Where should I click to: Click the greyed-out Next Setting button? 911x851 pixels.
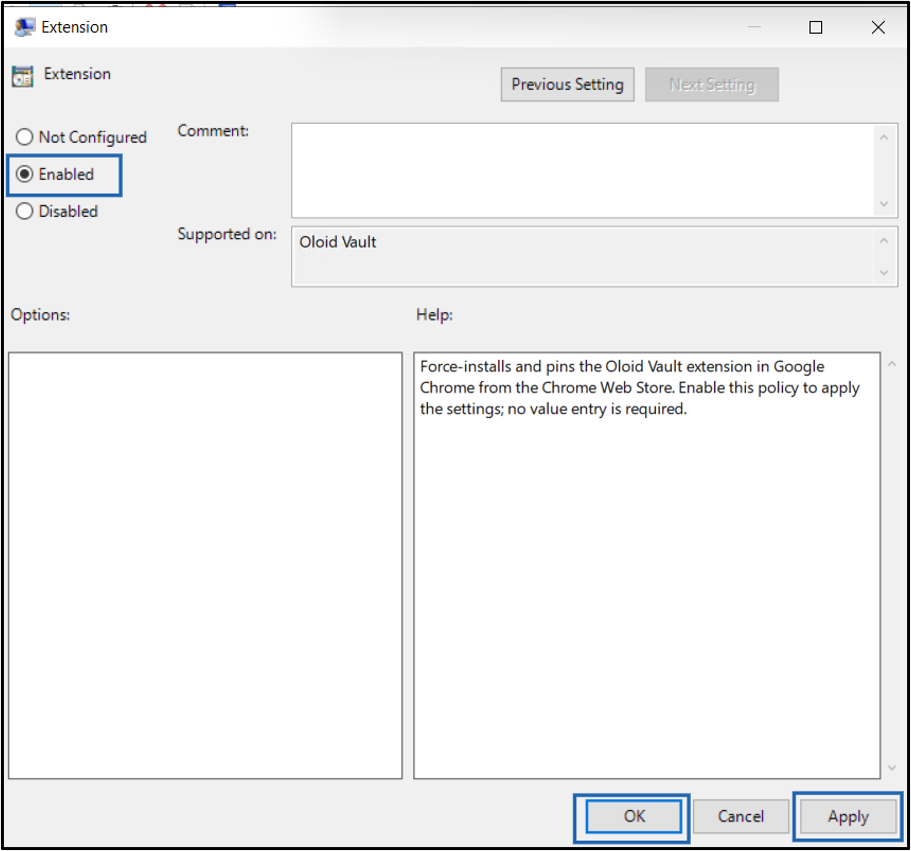(x=712, y=85)
